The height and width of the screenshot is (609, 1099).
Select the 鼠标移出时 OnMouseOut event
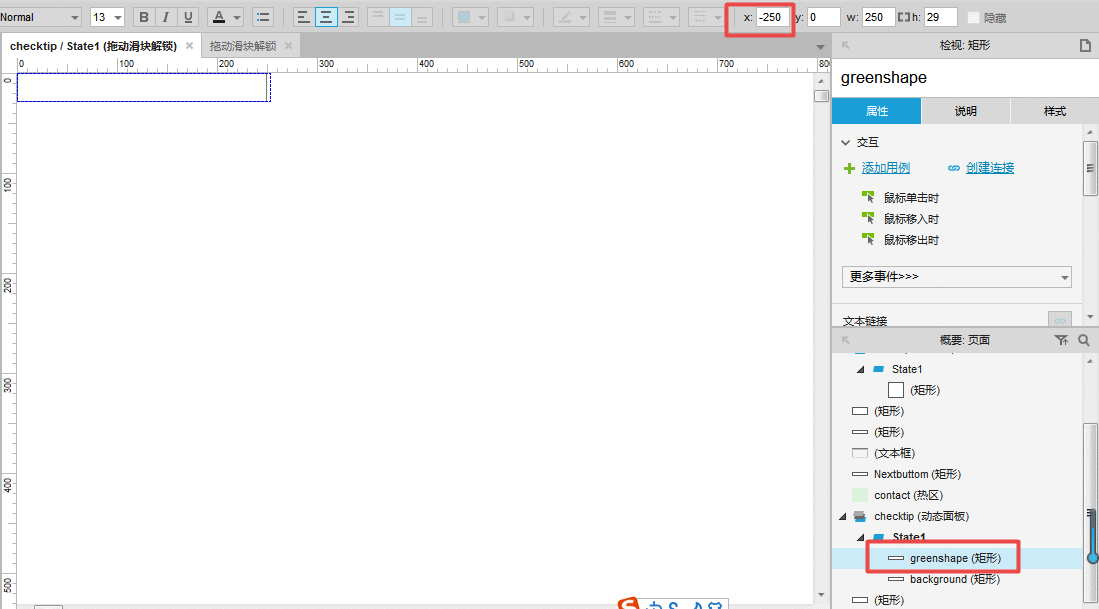point(910,240)
